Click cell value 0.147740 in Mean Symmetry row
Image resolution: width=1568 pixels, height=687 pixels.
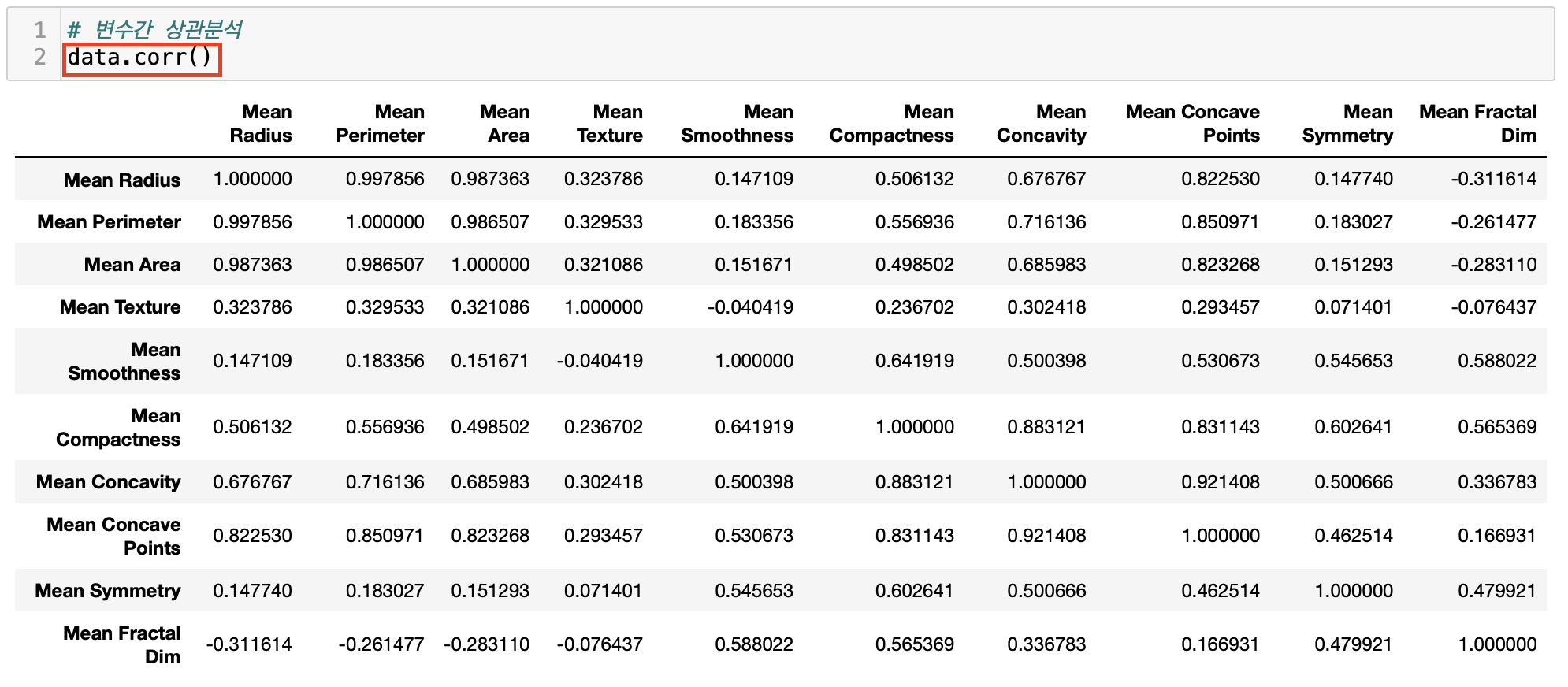253,591
